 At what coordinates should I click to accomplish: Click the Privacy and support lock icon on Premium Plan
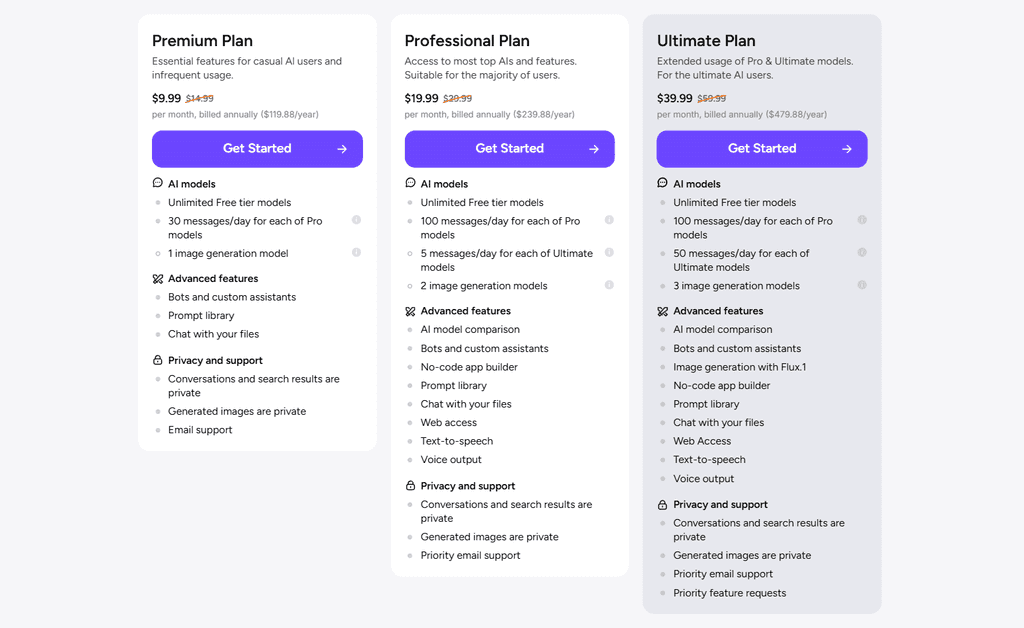(x=158, y=360)
